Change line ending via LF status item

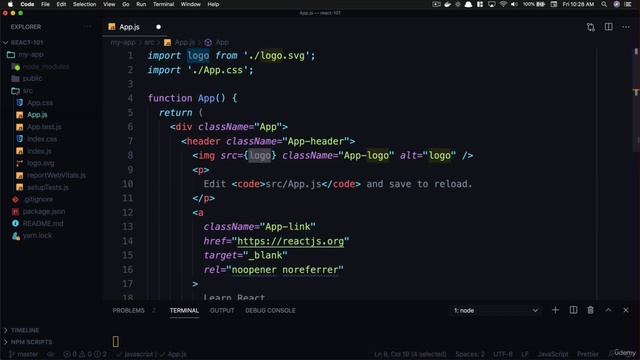525,354
